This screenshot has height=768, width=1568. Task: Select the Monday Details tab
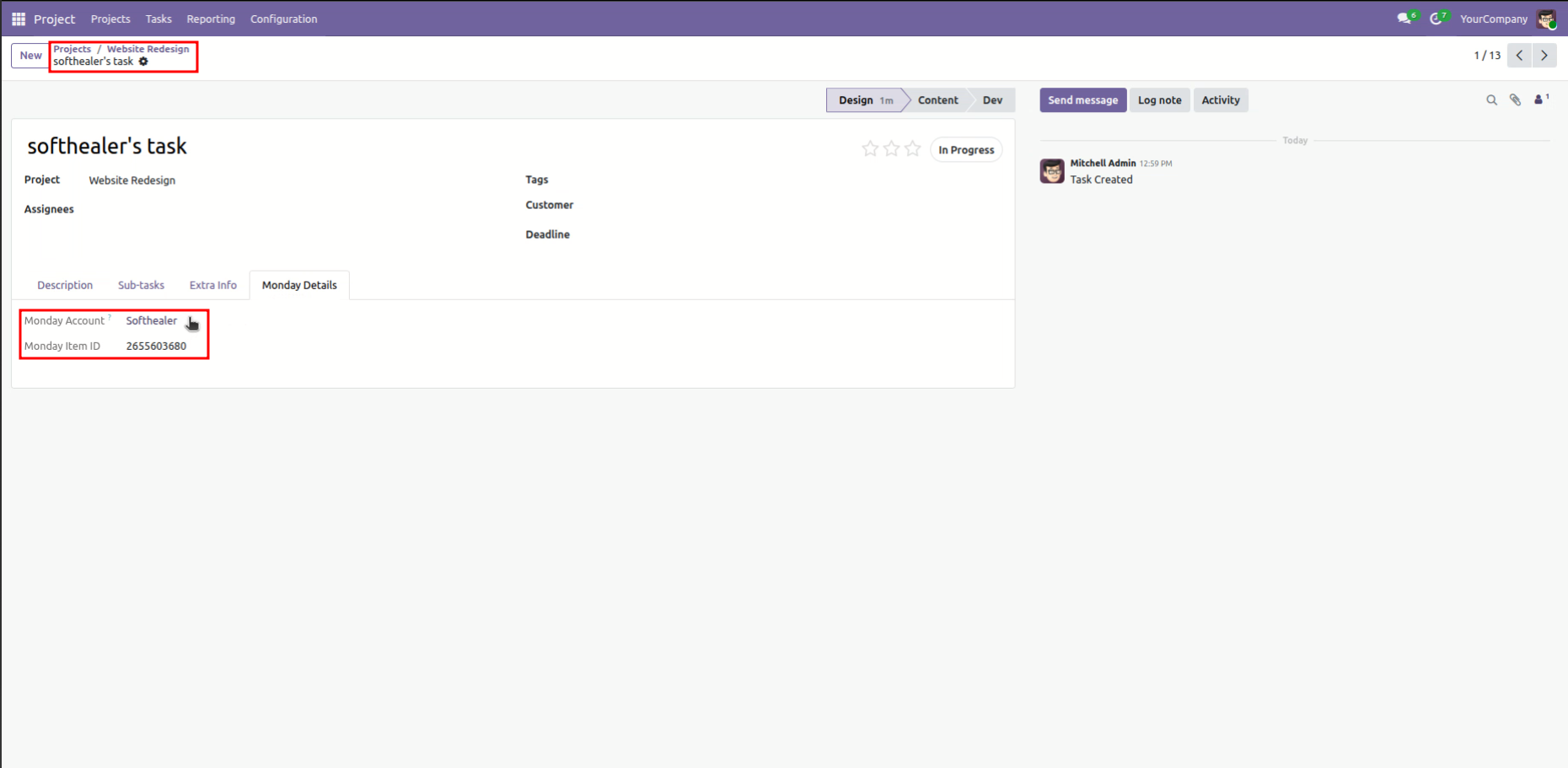(299, 285)
